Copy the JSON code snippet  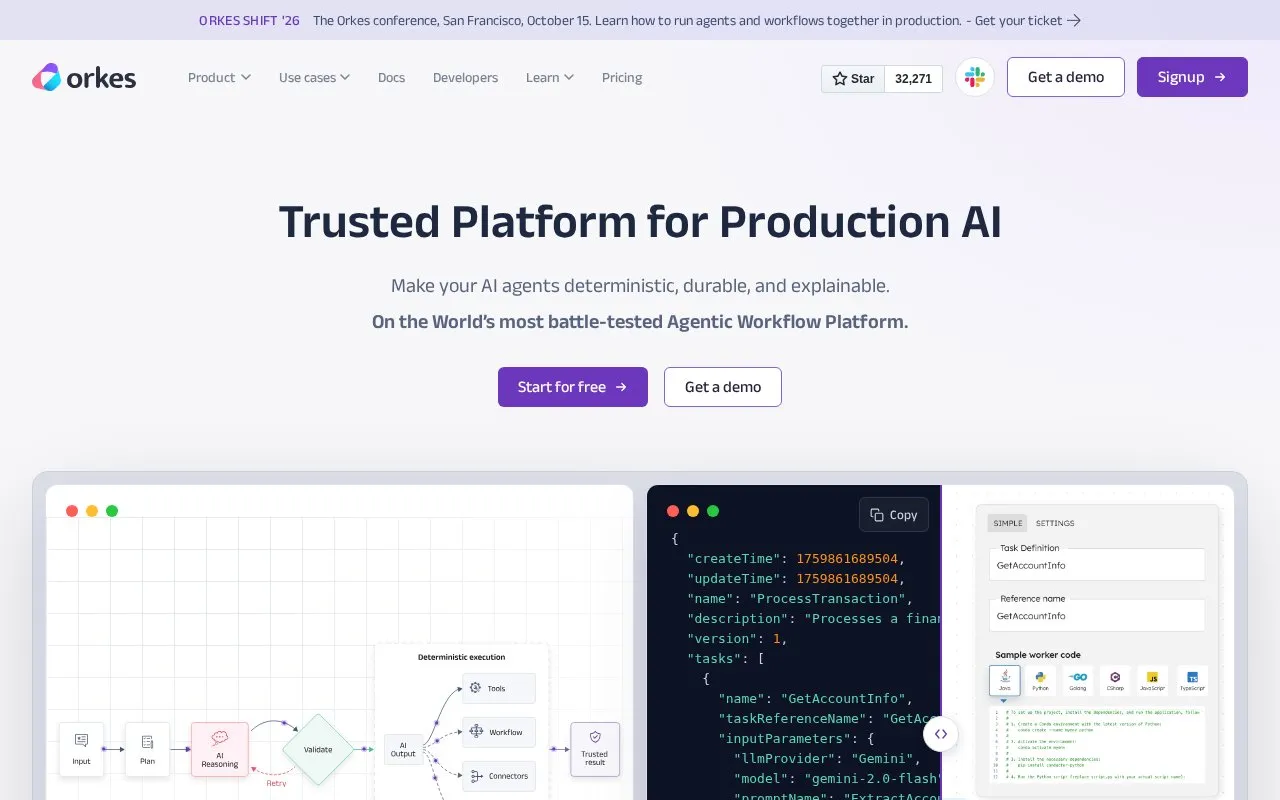[x=894, y=515]
